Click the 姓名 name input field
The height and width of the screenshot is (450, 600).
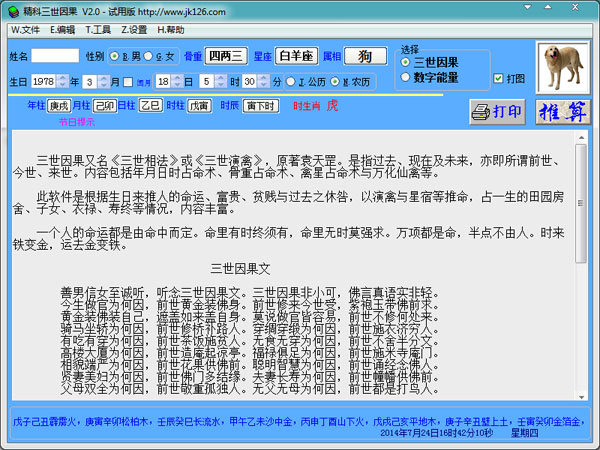point(56,56)
